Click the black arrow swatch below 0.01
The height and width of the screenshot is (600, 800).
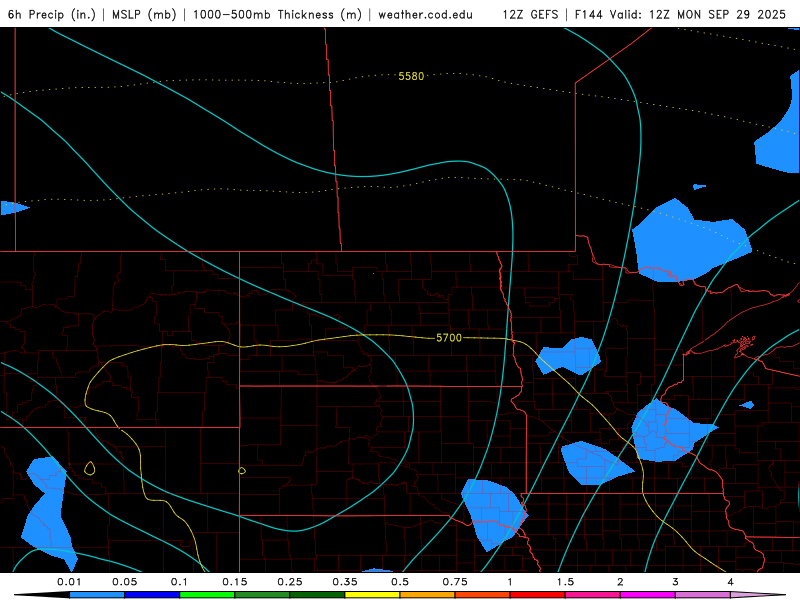pyautogui.click(x=42, y=595)
